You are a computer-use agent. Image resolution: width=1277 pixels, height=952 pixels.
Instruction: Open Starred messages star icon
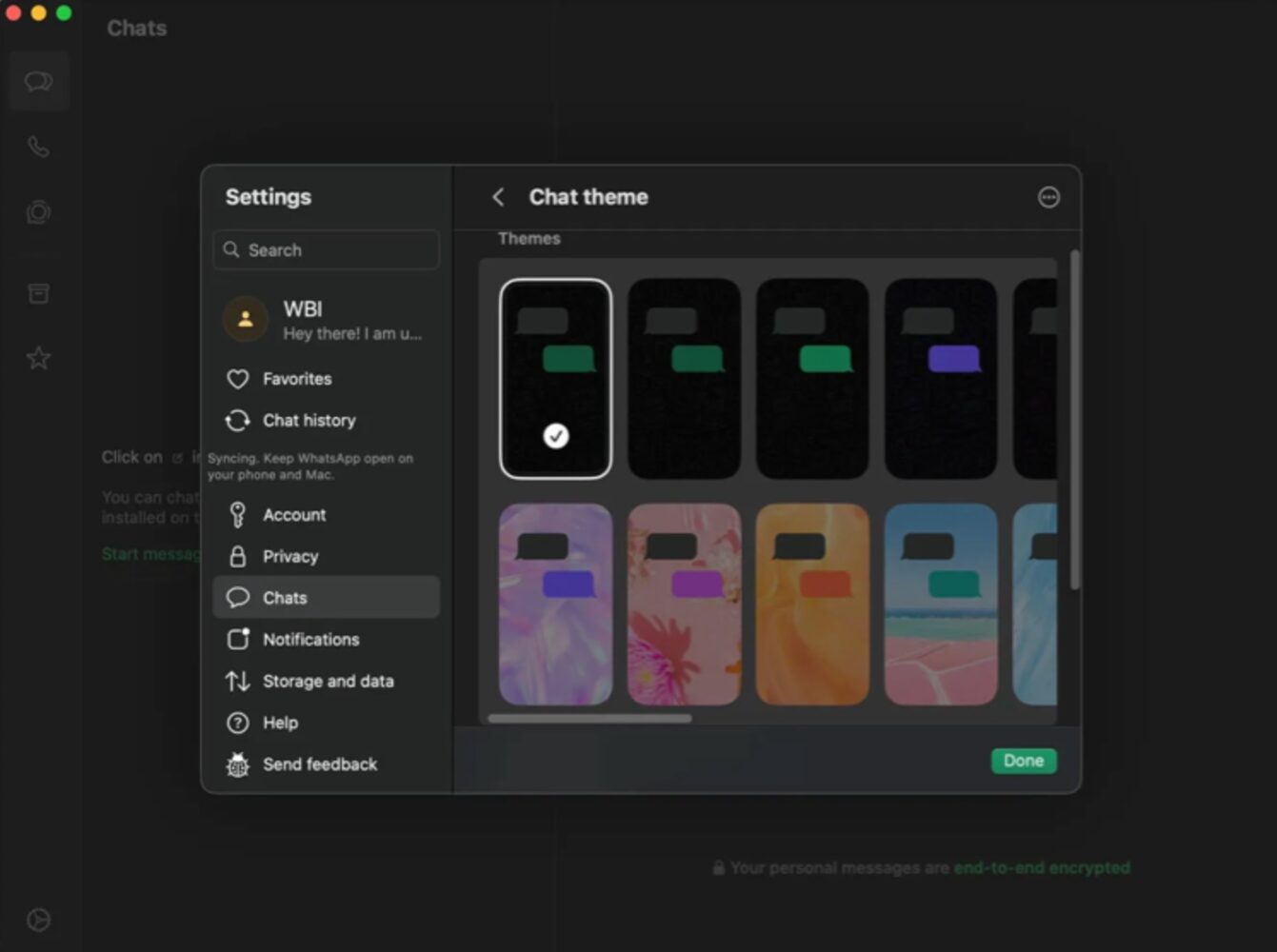38,358
